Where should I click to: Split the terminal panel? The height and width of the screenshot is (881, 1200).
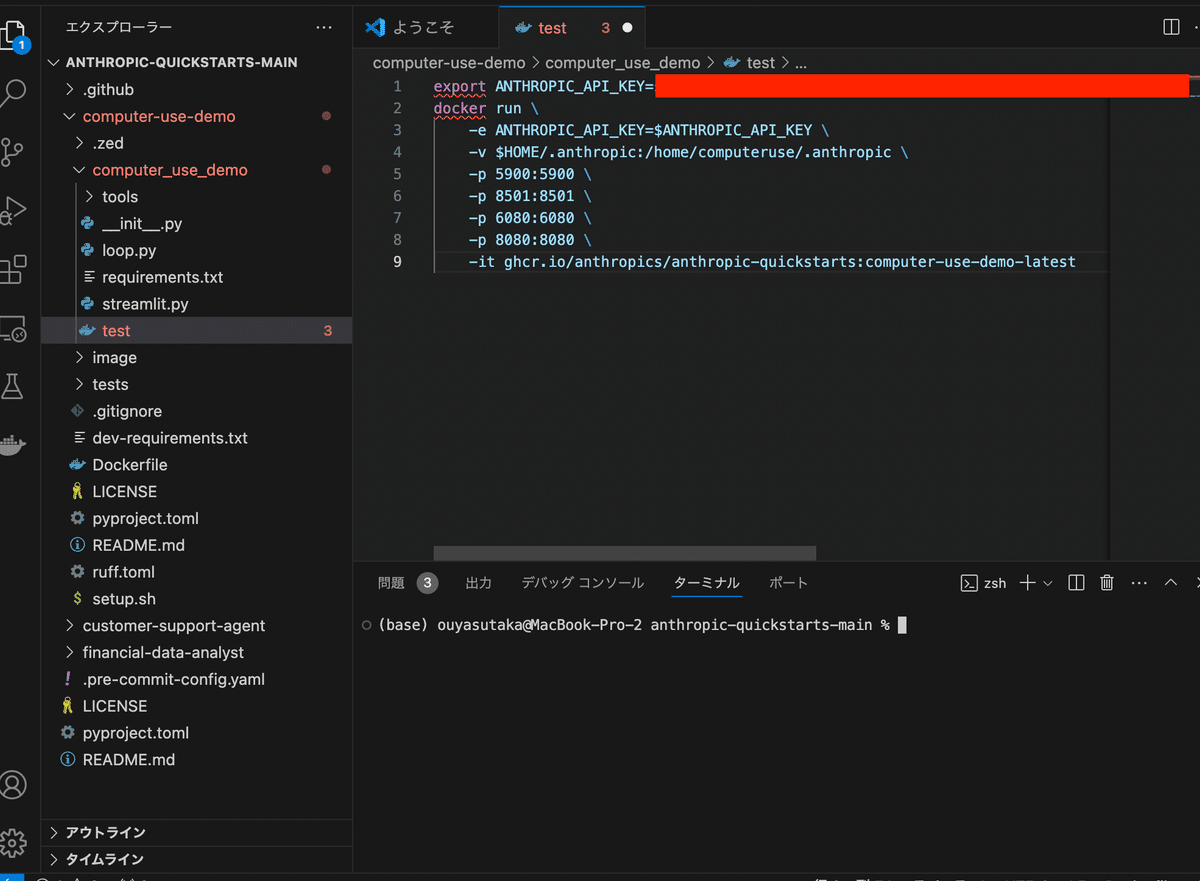[1076, 583]
